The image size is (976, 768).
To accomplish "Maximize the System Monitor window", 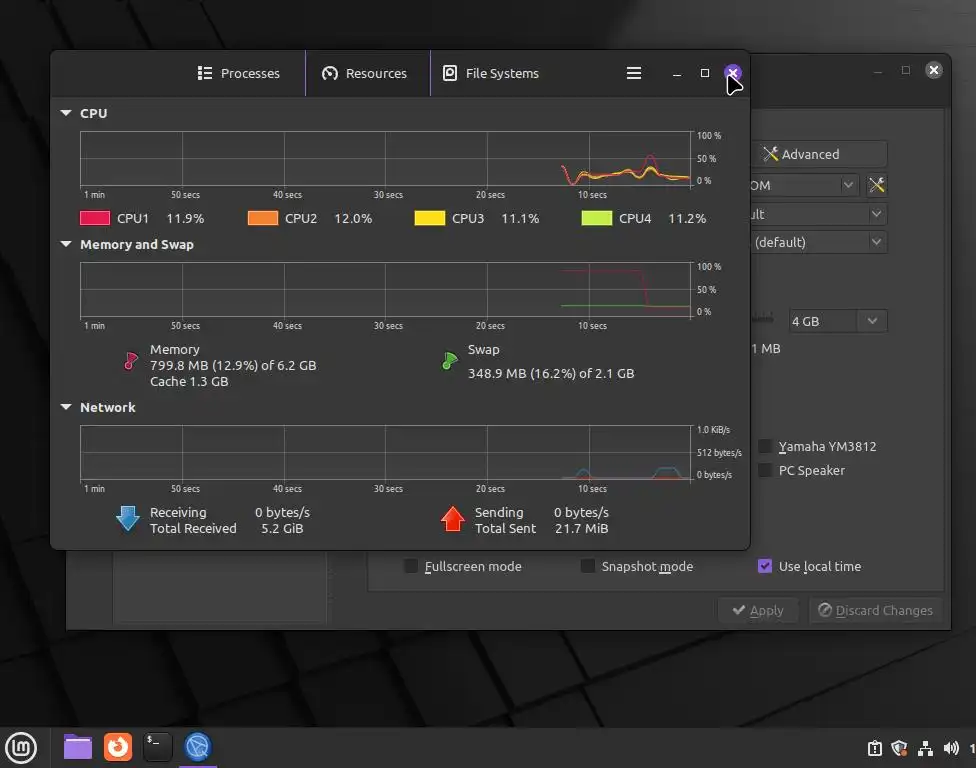I will pos(705,73).
